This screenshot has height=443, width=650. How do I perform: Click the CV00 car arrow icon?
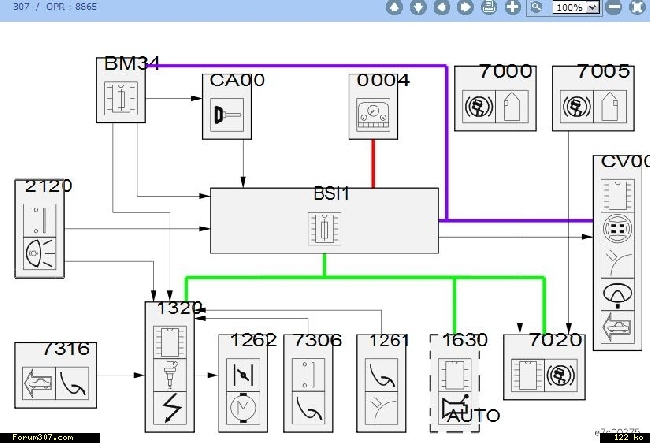[x=617, y=327]
